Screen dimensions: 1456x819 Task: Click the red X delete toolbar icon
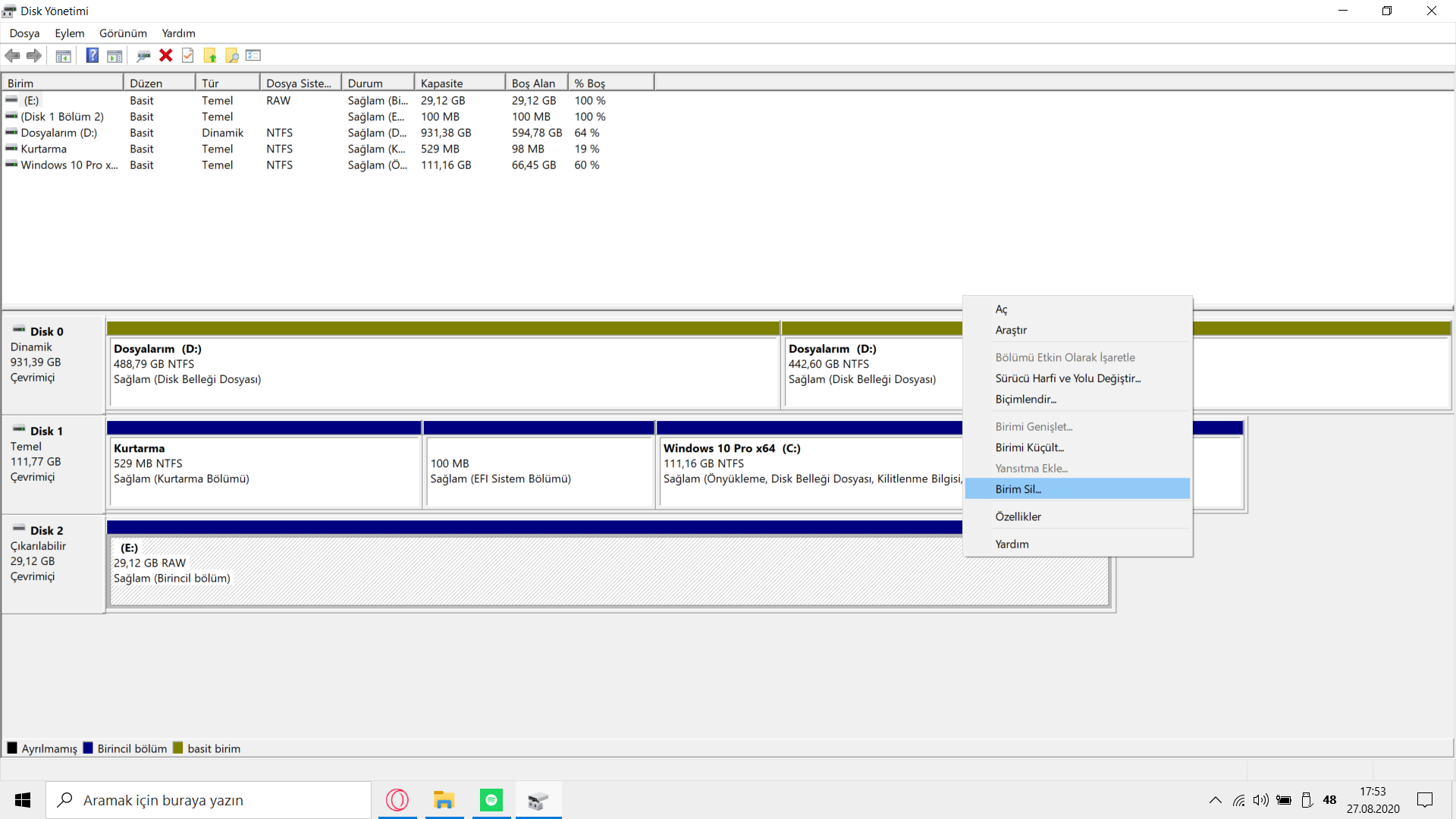166,55
